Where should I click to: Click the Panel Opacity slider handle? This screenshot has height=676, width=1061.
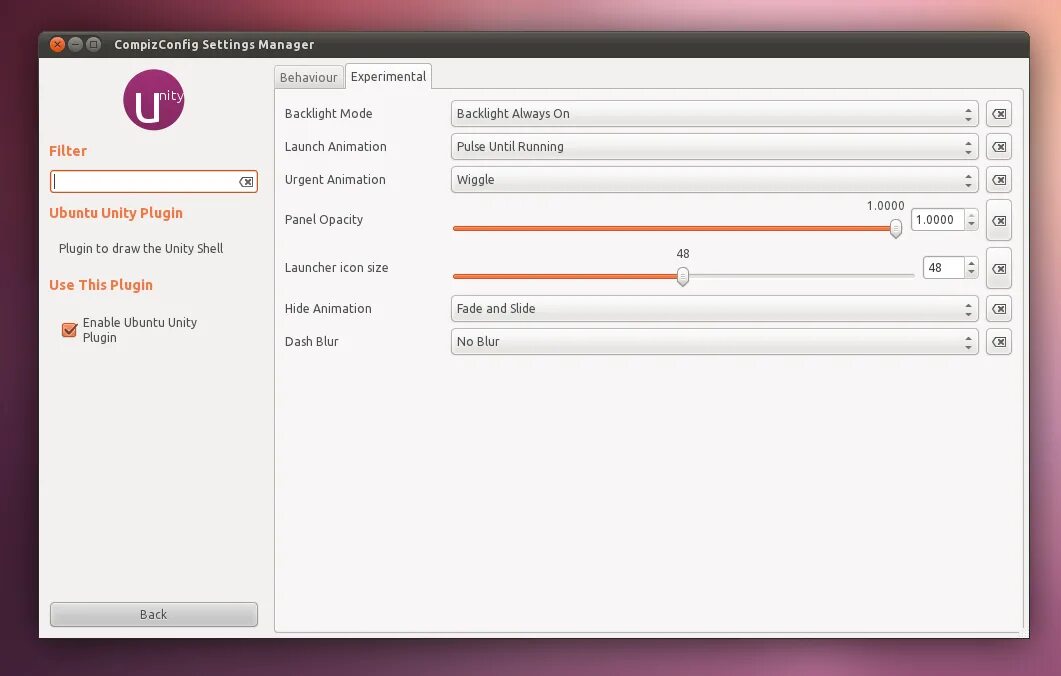pyautogui.click(x=895, y=228)
